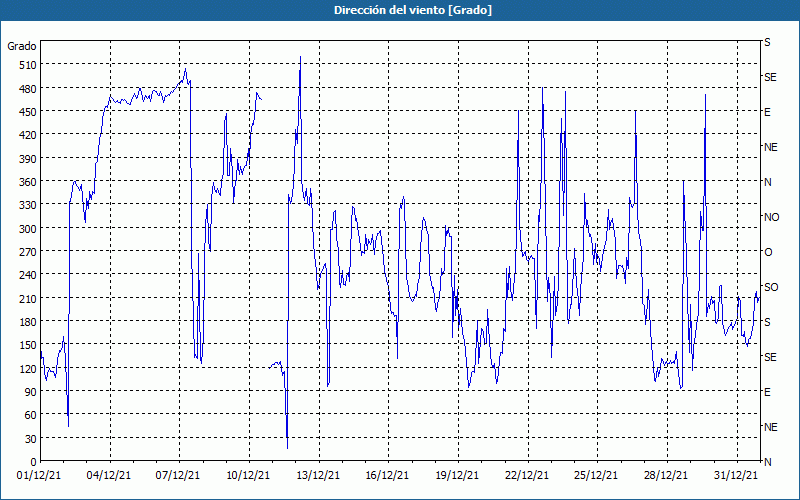Image resolution: width=800 pixels, height=500 pixels.
Task: Click the 150 degree axis label
Action: [x=27, y=345]
